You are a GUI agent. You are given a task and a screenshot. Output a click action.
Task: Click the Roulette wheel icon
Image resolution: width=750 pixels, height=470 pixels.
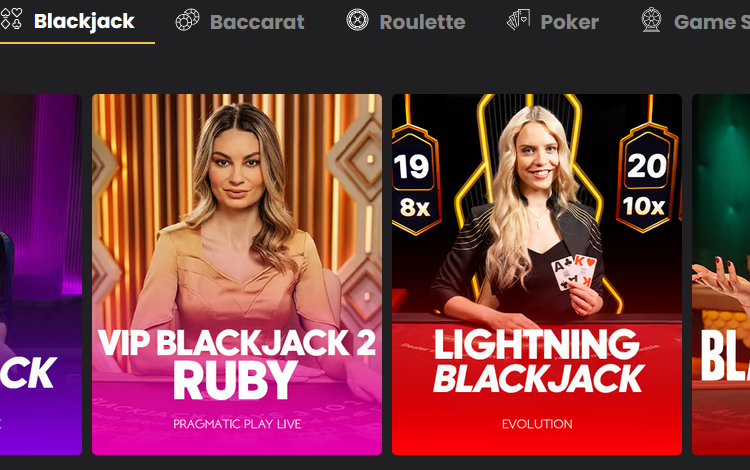coord(357,20)
